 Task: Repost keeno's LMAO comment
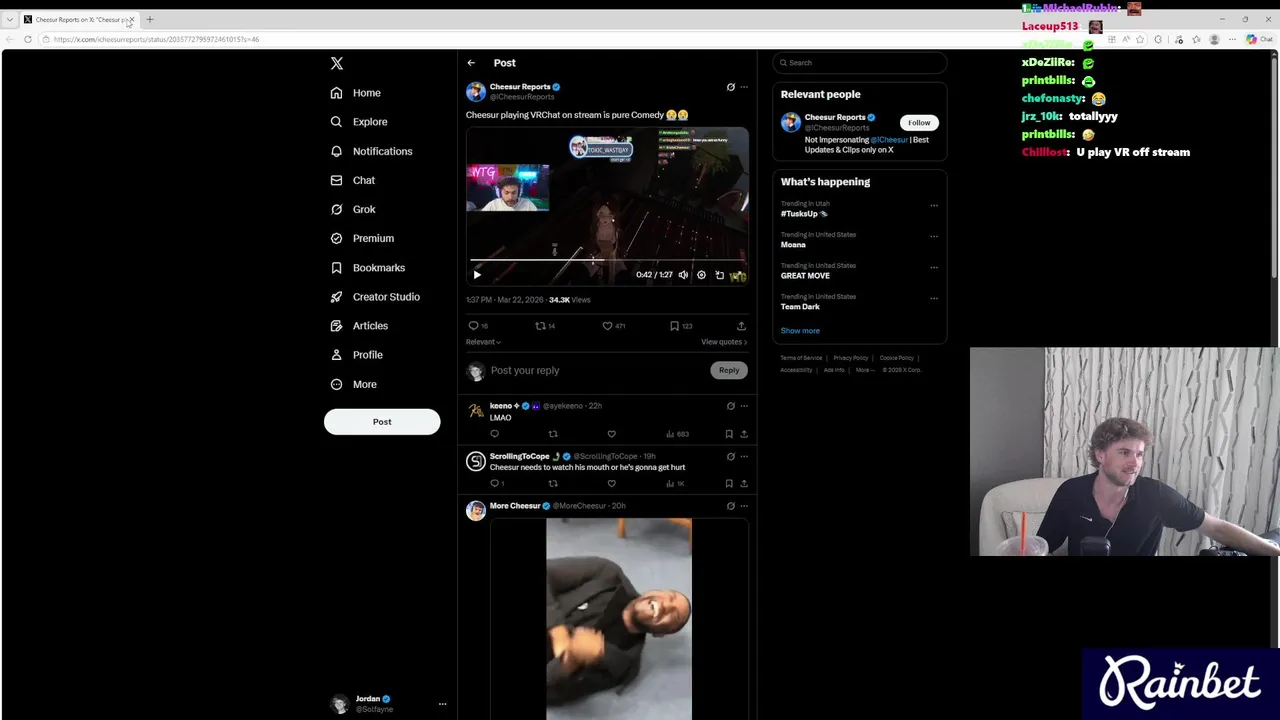coord(553,434)
